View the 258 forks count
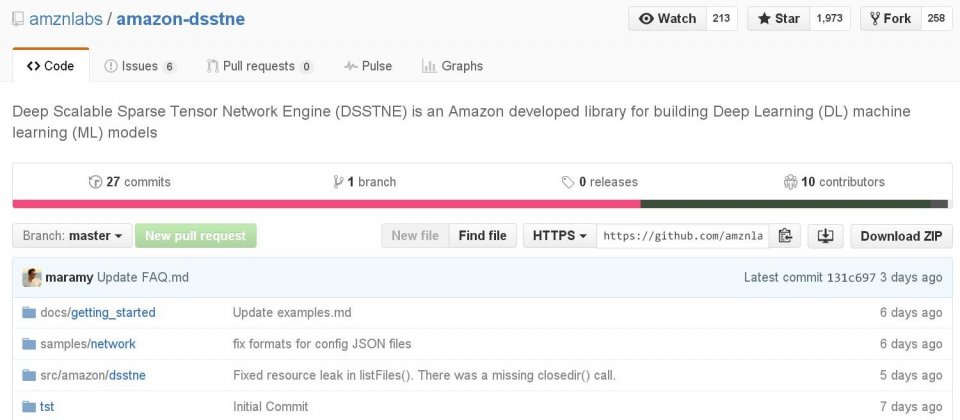 (x=936, y=18)
